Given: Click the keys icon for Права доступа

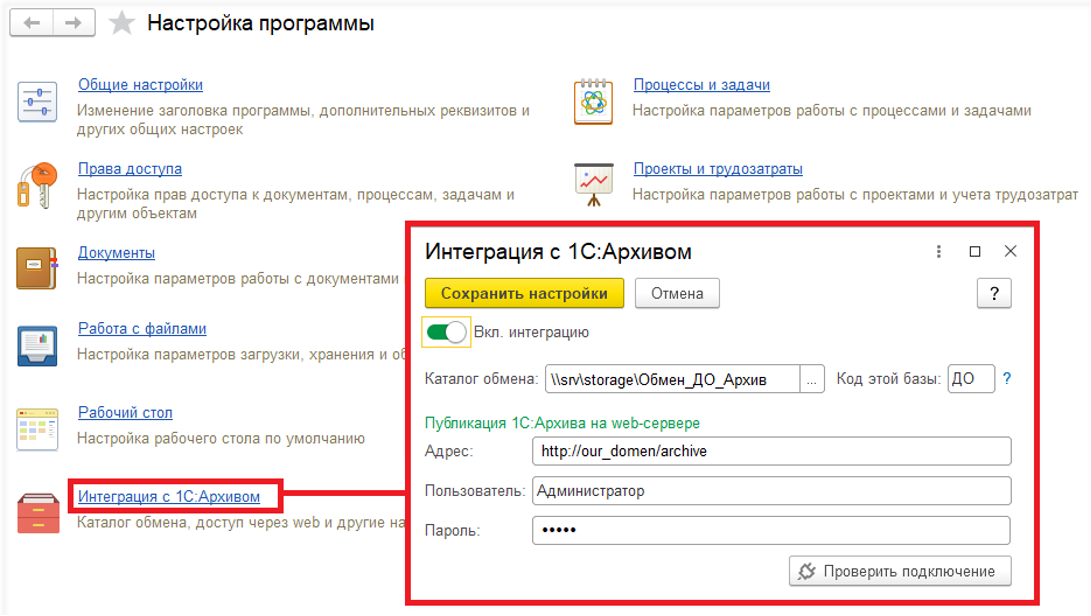Looking at the screenshot, I should [x=37, y=185].
